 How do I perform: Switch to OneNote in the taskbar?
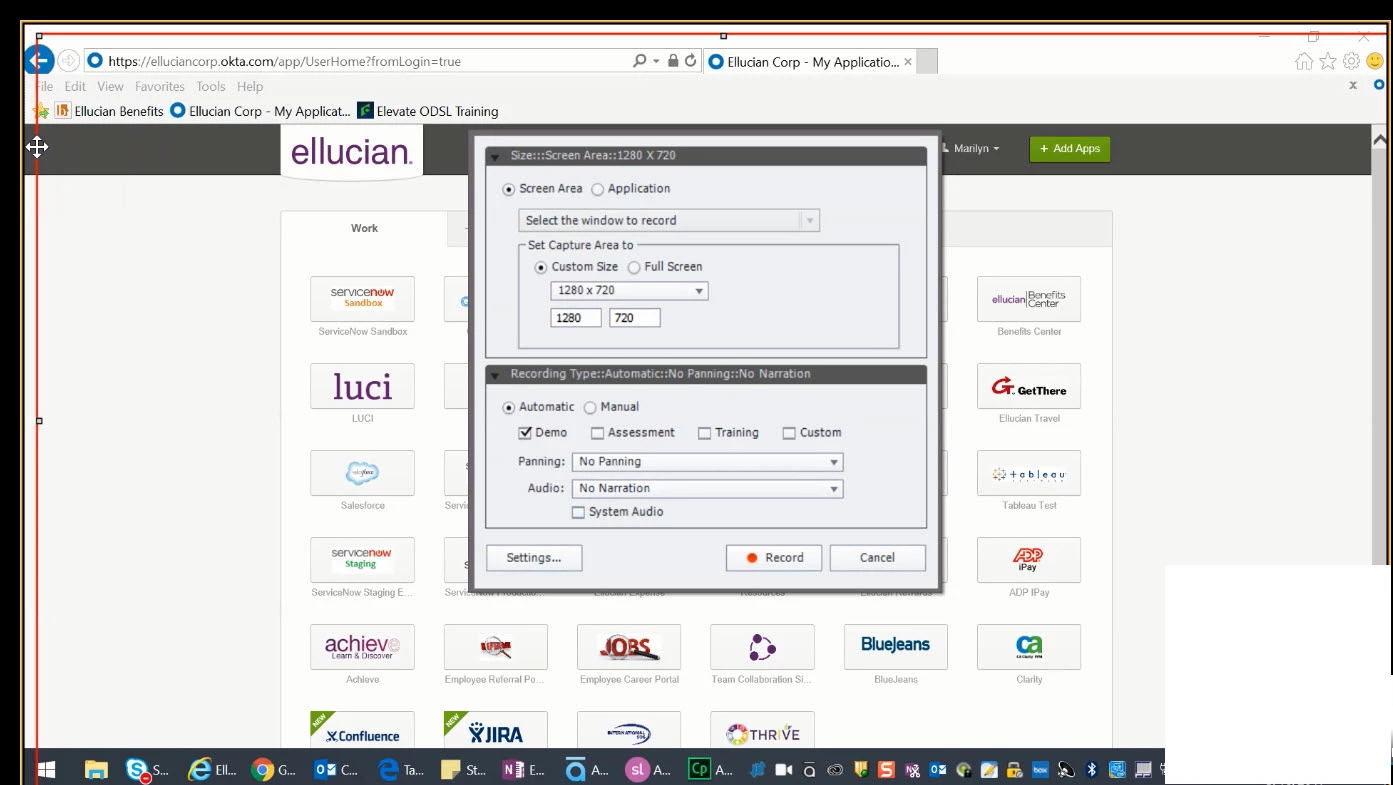(x=524, y=769)
